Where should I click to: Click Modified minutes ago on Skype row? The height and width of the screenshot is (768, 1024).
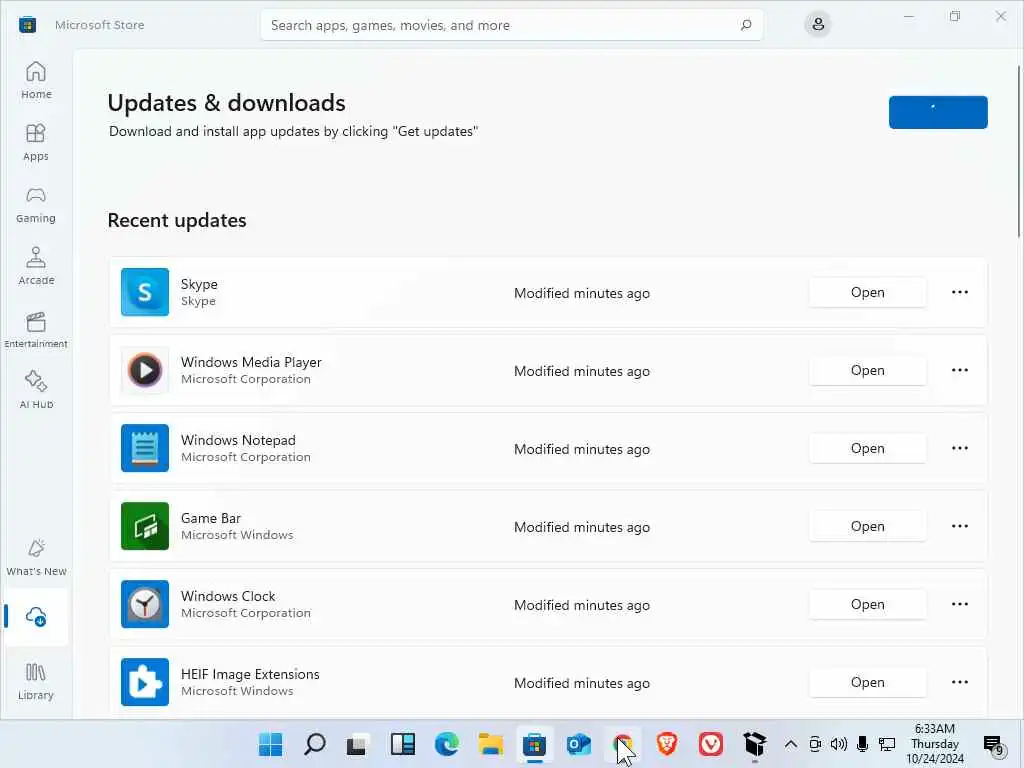[x=582, y=293]
